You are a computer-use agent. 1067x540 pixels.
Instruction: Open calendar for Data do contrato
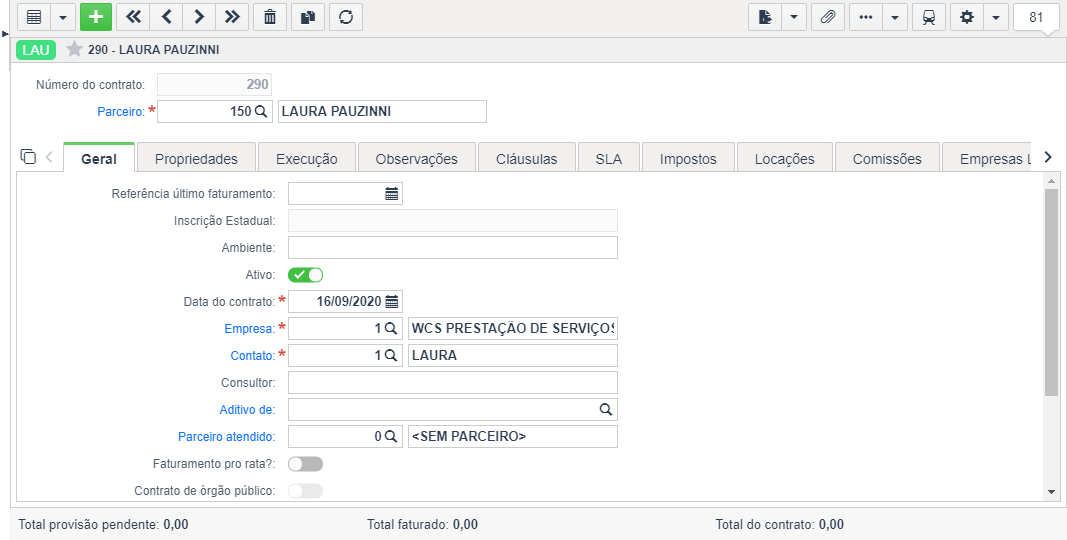[x=392, y=301]
